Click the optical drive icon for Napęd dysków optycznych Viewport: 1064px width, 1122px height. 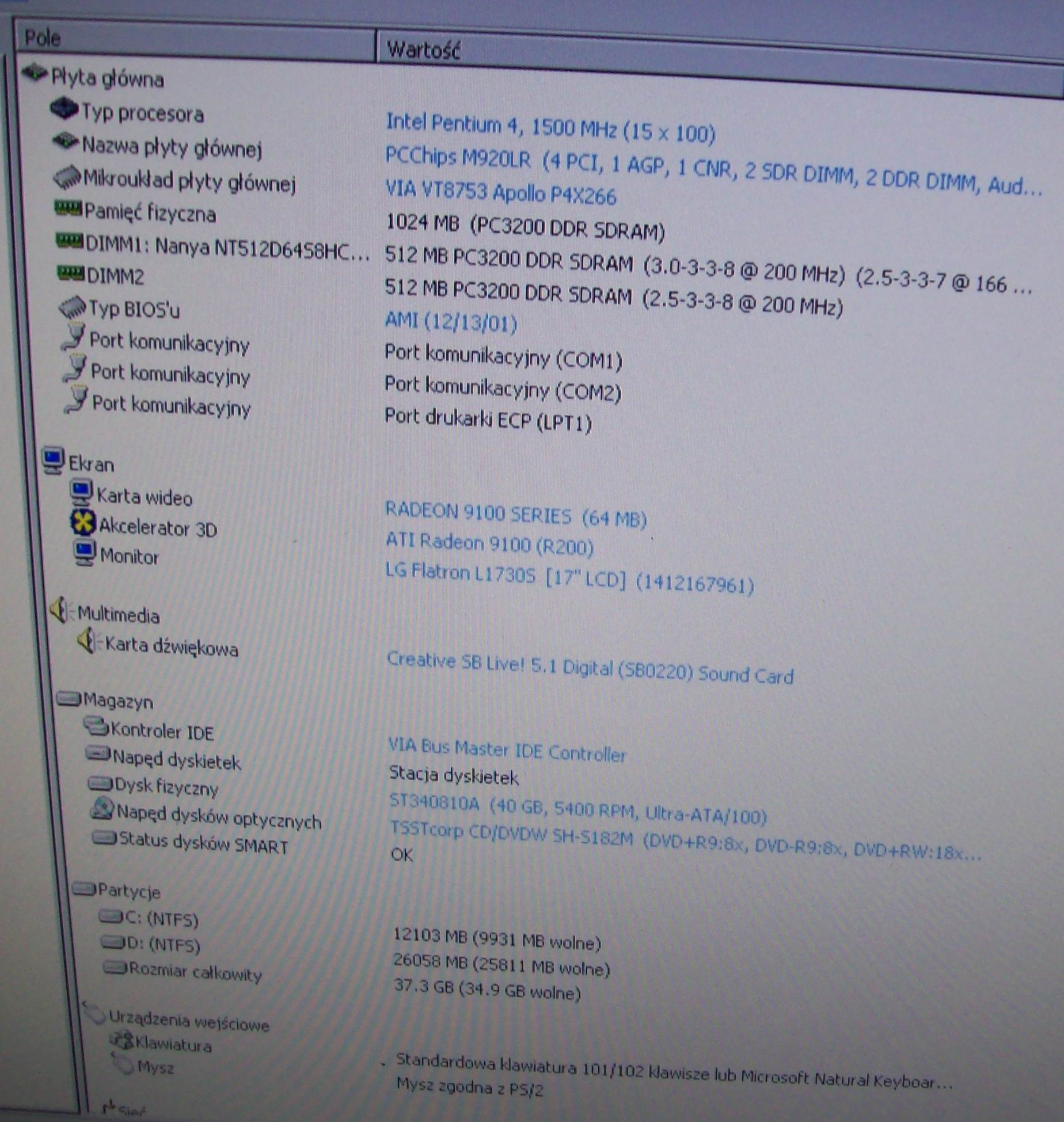pyautogui.click(x=102, y=809)
